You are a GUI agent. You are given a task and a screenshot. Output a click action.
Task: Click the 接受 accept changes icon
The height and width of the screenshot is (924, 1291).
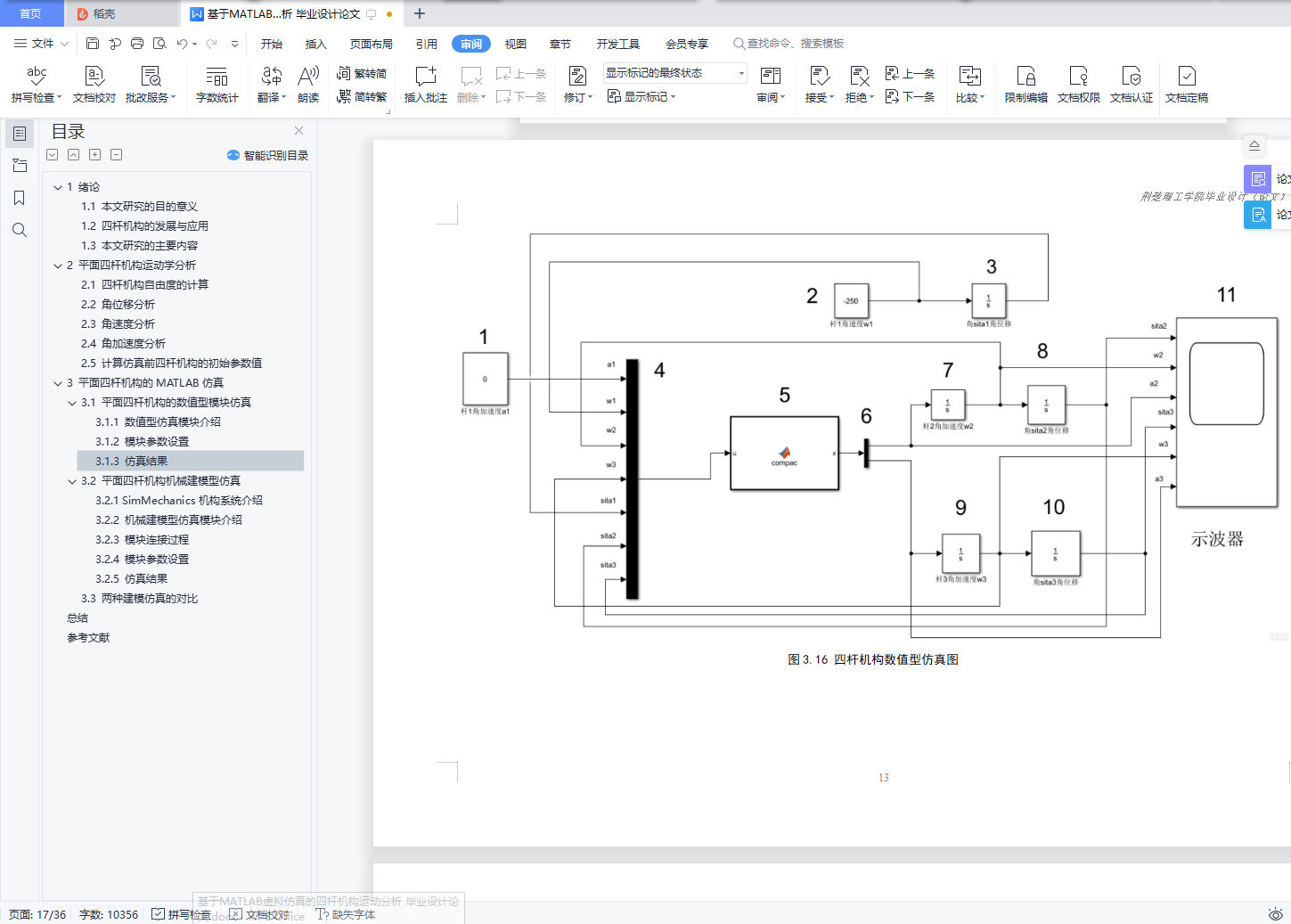pyautogui.click(x=819, y=77)
